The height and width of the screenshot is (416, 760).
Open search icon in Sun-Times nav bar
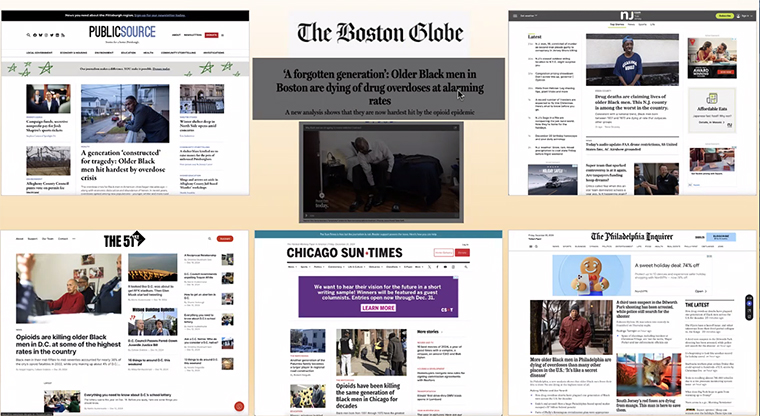click(466, 267)
